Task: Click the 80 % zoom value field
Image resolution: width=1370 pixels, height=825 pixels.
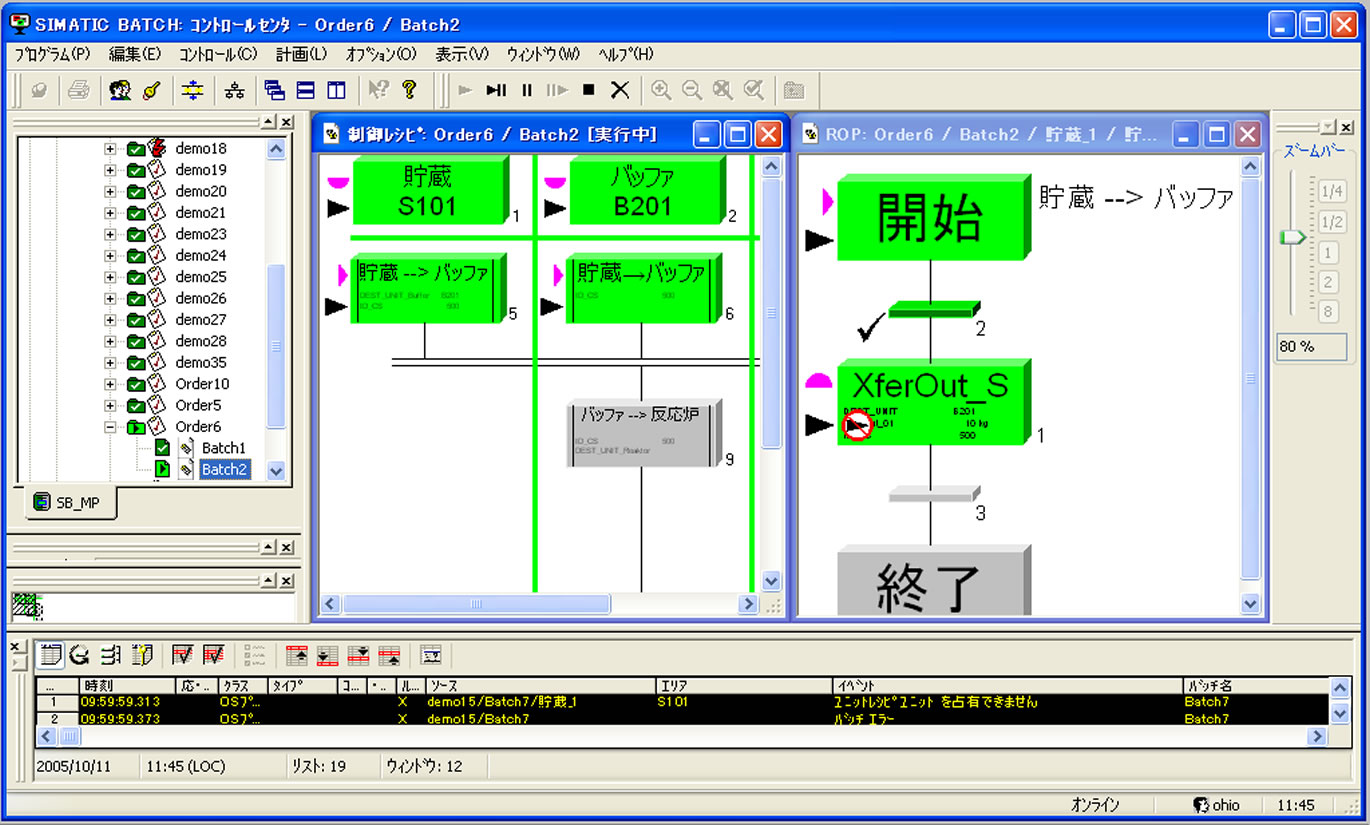Action: click(x=1311, y=347)
